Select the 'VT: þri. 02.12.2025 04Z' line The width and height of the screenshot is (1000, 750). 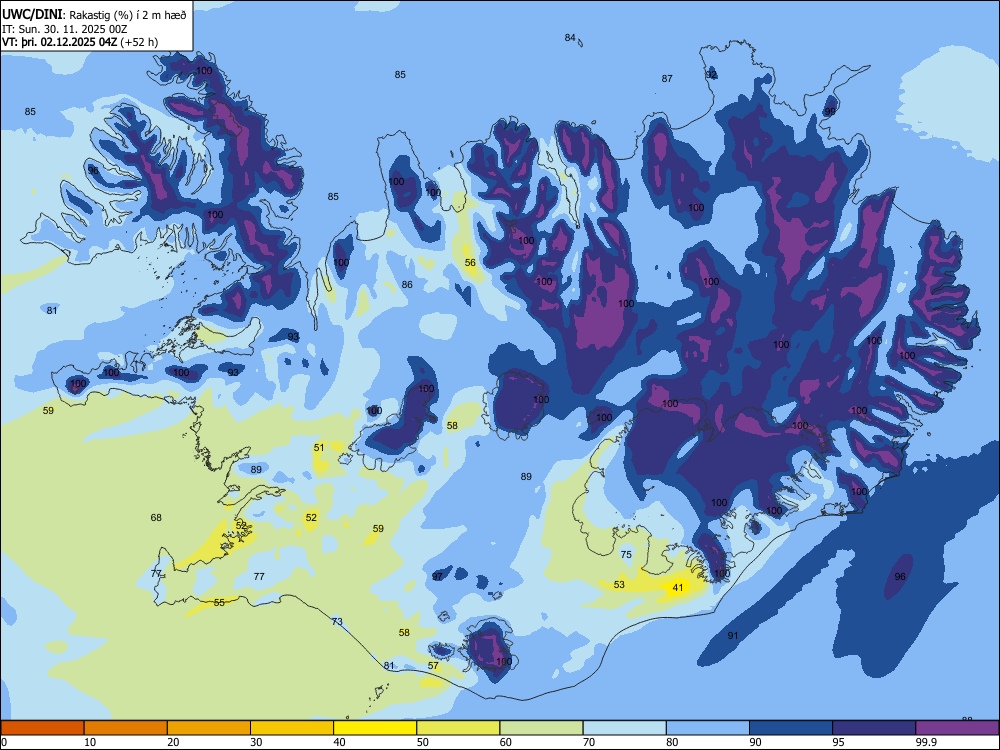pos(59,43)
